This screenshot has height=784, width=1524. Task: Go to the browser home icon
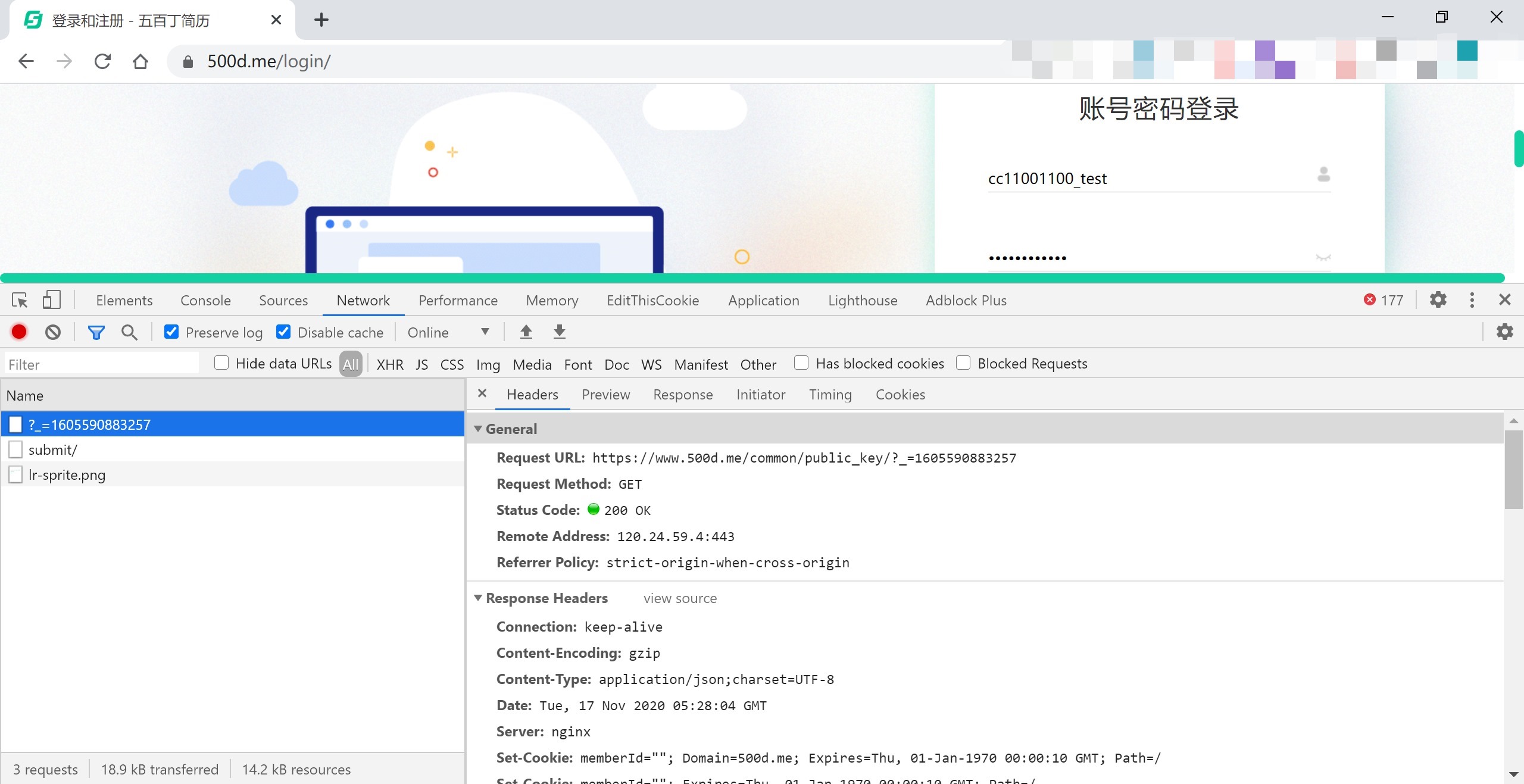coord(140,61)
